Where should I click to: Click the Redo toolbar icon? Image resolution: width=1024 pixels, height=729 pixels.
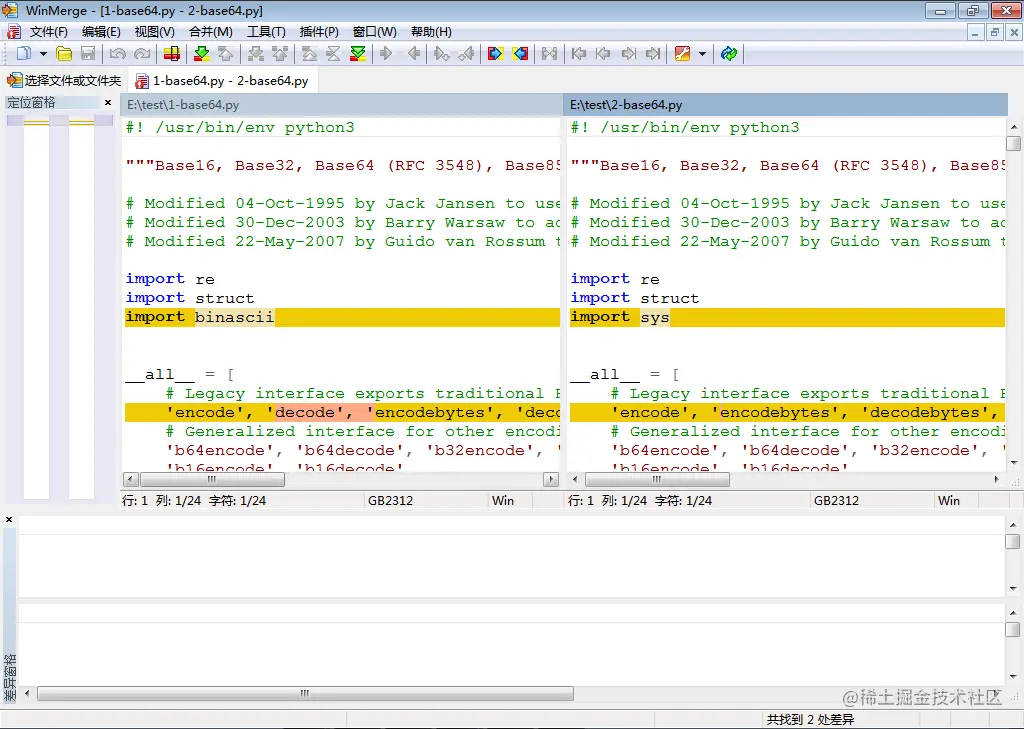click(x=142, y=54)
